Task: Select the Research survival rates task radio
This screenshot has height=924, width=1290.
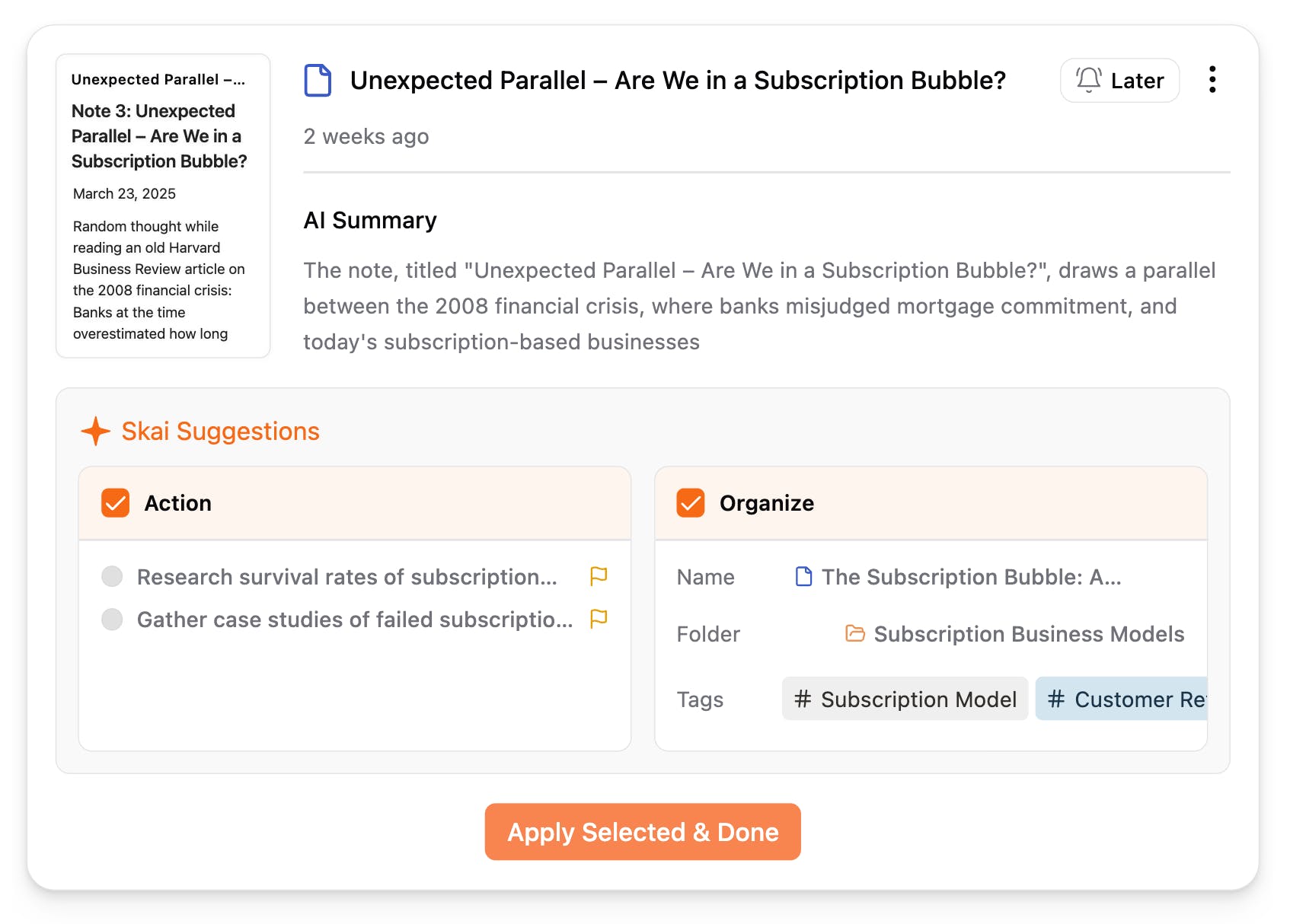Action: click(x=112, y=576)
